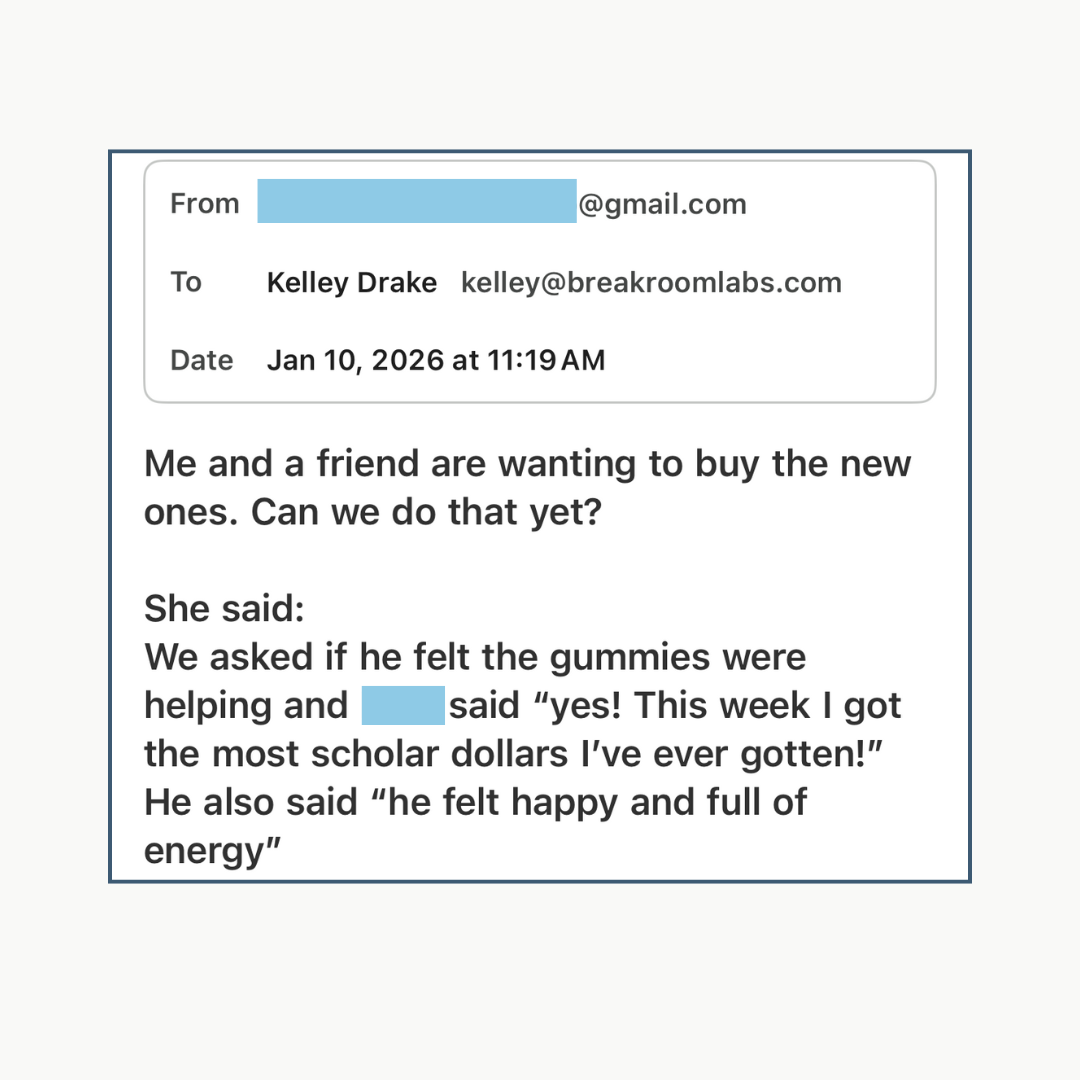This screenshot has width=1080, height=1080.
Task: Select the Kelley Drake recipient name
Action: [351, 283]
